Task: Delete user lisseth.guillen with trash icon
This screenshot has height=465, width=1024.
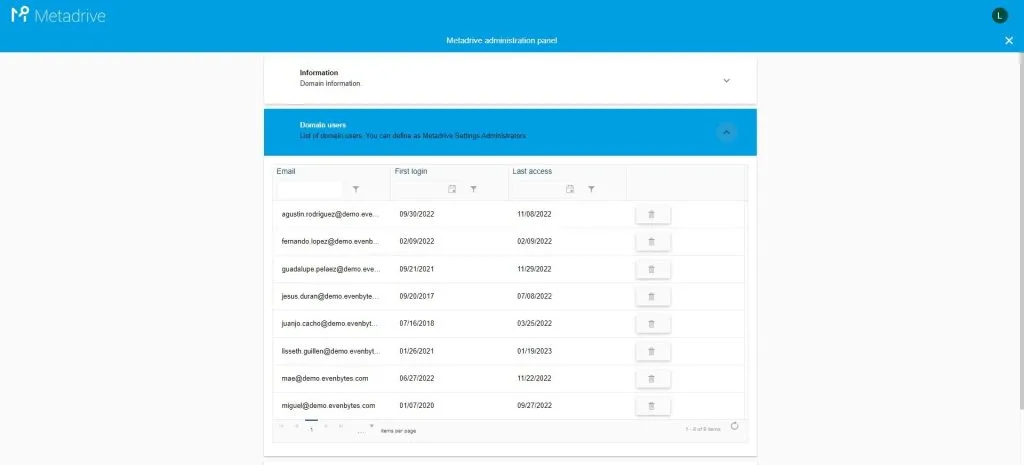Action: click(652, 351)
